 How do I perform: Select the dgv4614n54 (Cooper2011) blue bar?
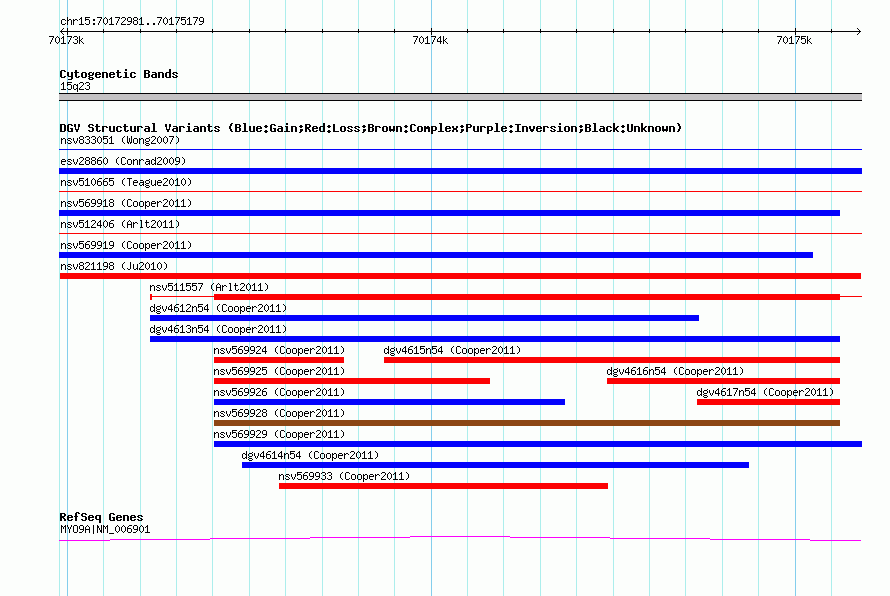[496, 465]
